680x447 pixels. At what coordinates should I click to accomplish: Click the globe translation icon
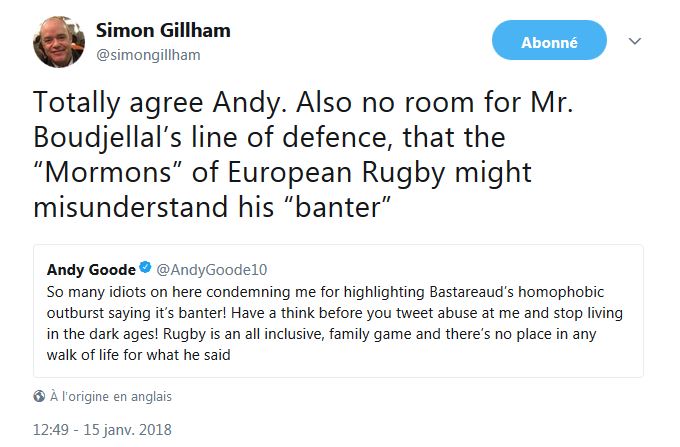tap(39, 396)
